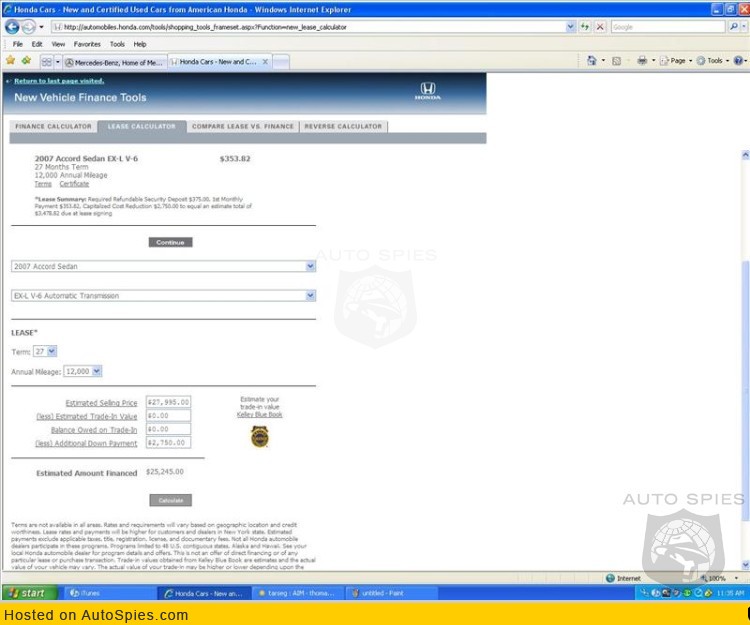Open the Reverse Calculator tab
The height and width of the screenshot is (625, 750).
tap(343, 126)
